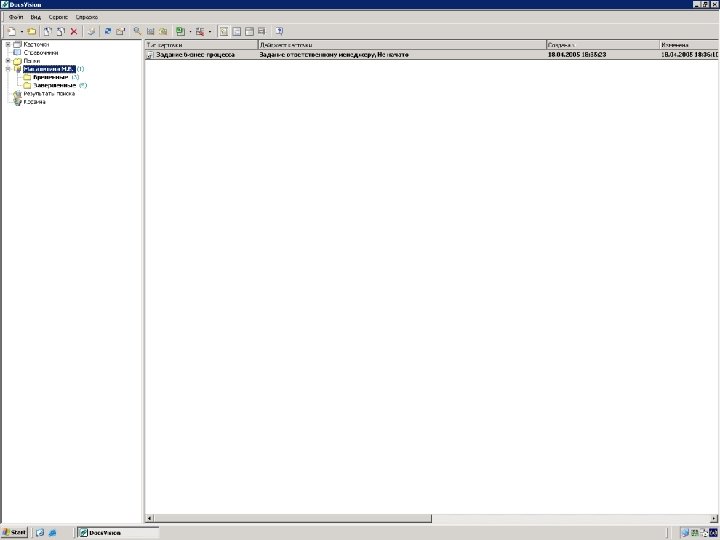Viewport: 720px width, 540px height.
Task: Open the Справка menu
Action: coord(87,17)
